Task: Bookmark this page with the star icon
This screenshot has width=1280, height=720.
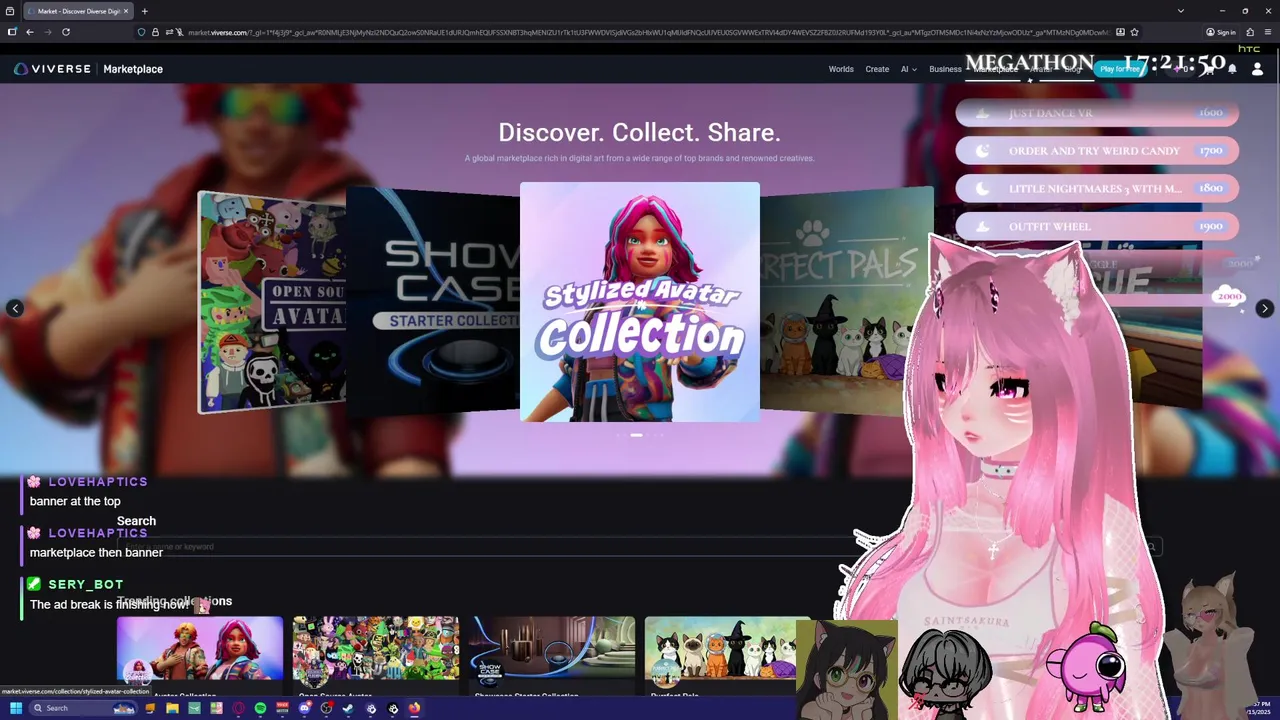Action: point(1134,32)
